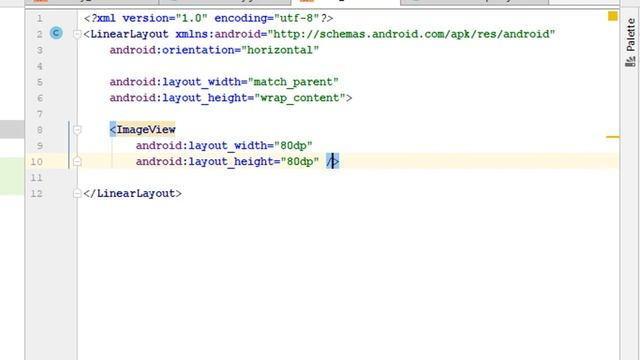
Task: Select line number 5 in gutter
Action: (x=40, y=82)
